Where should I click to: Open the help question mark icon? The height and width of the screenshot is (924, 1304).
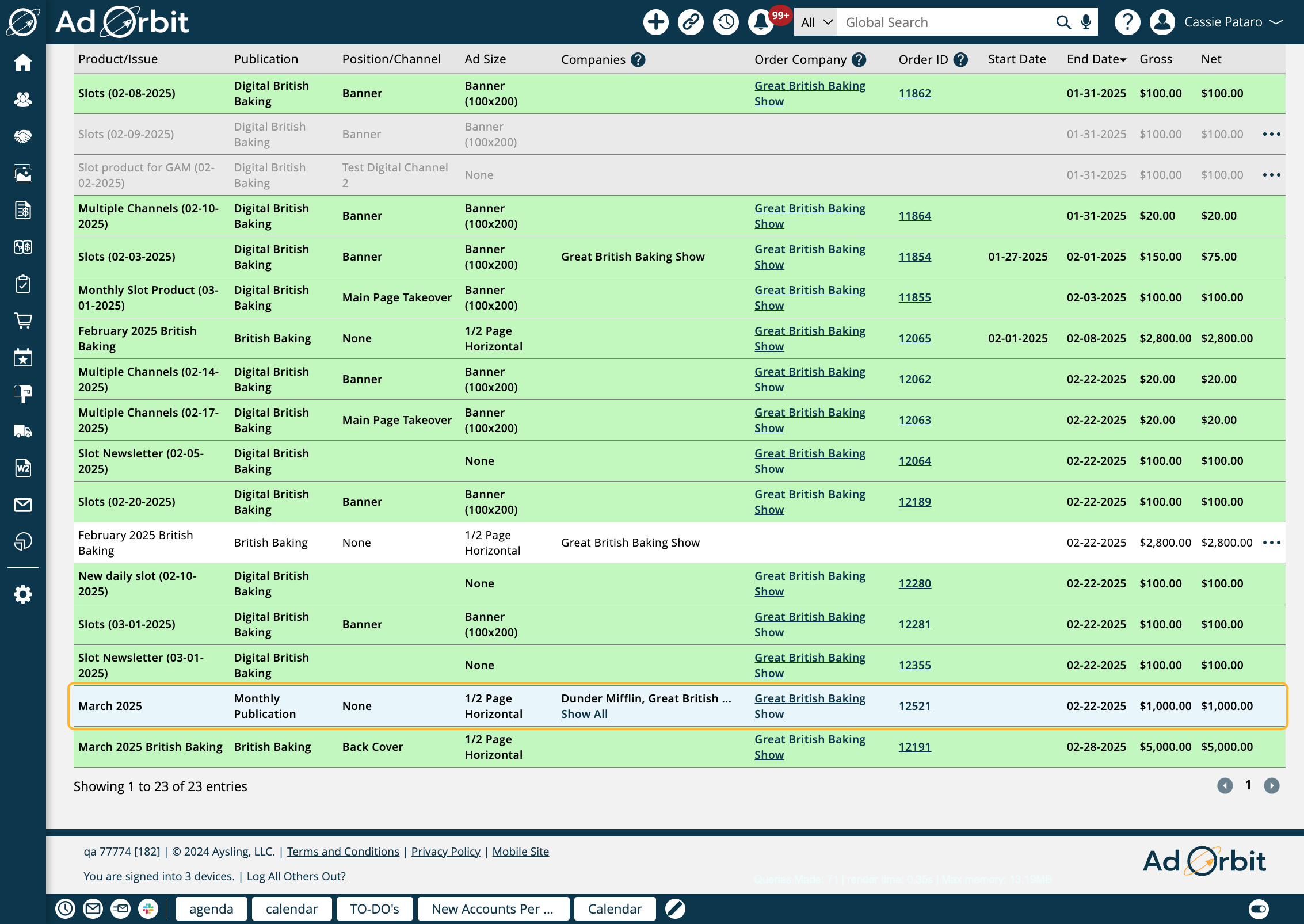pyautogui.click(x=1127, y=22)
